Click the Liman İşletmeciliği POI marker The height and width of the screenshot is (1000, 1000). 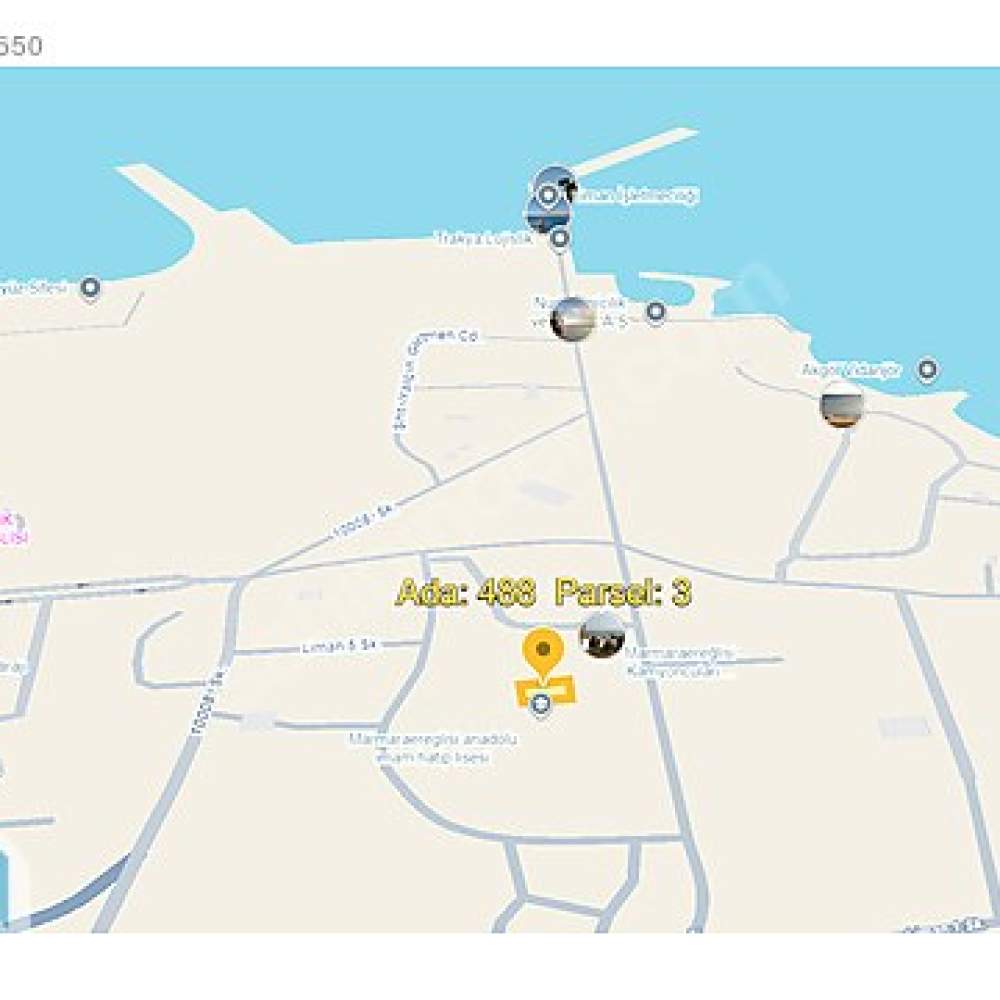click(548, 195)
